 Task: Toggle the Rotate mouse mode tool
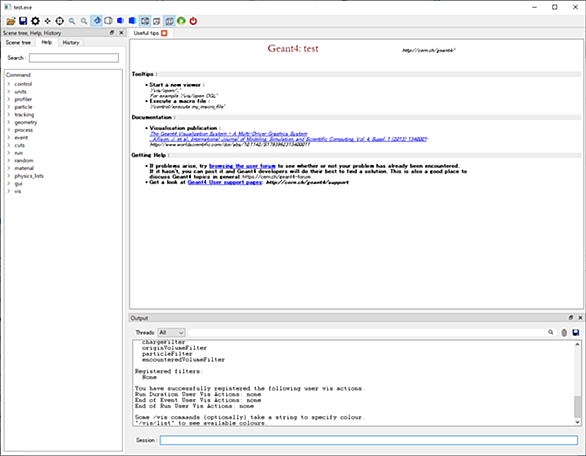click(x=96, y=21)
